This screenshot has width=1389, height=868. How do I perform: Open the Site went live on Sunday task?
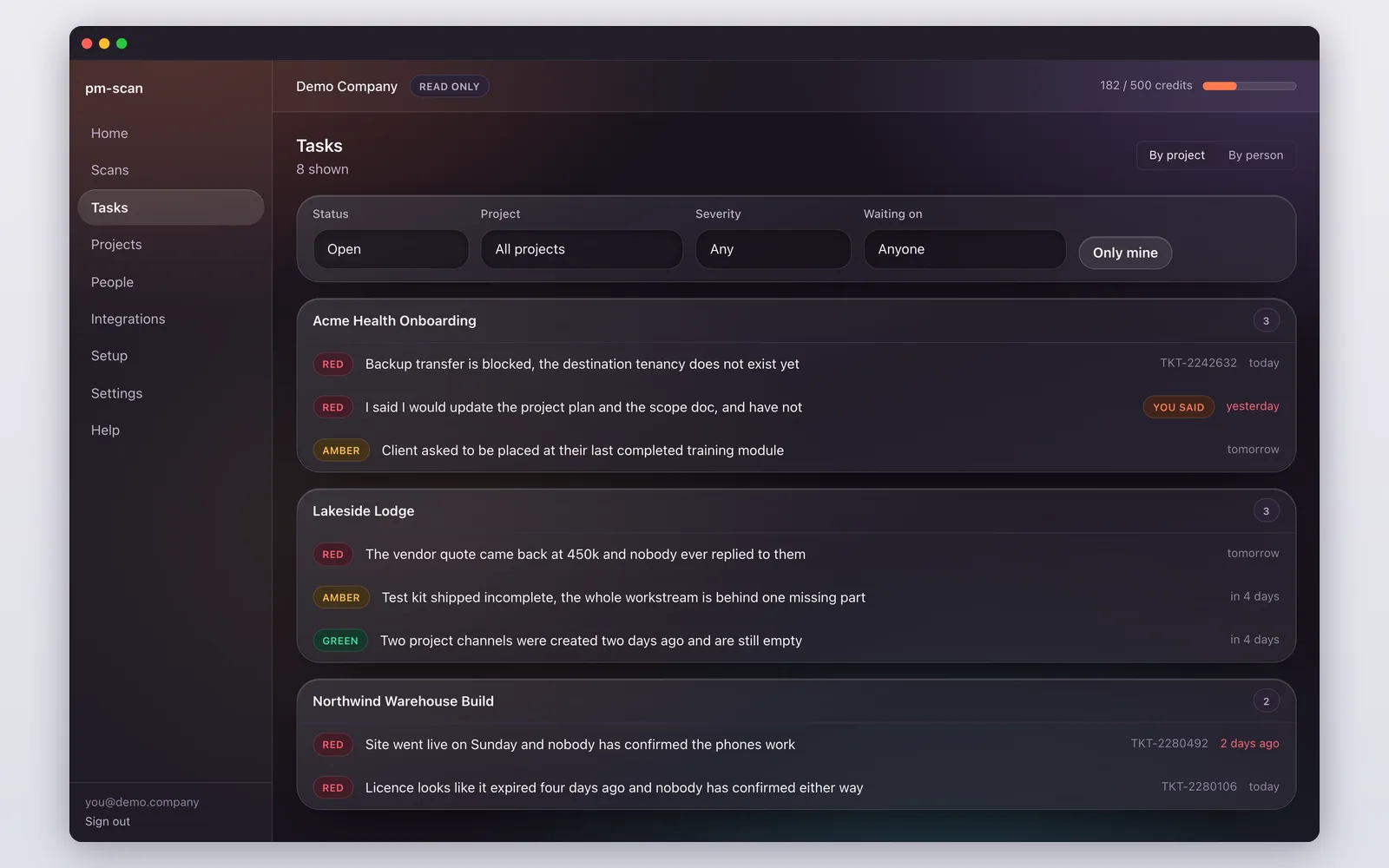coord(796,745)
